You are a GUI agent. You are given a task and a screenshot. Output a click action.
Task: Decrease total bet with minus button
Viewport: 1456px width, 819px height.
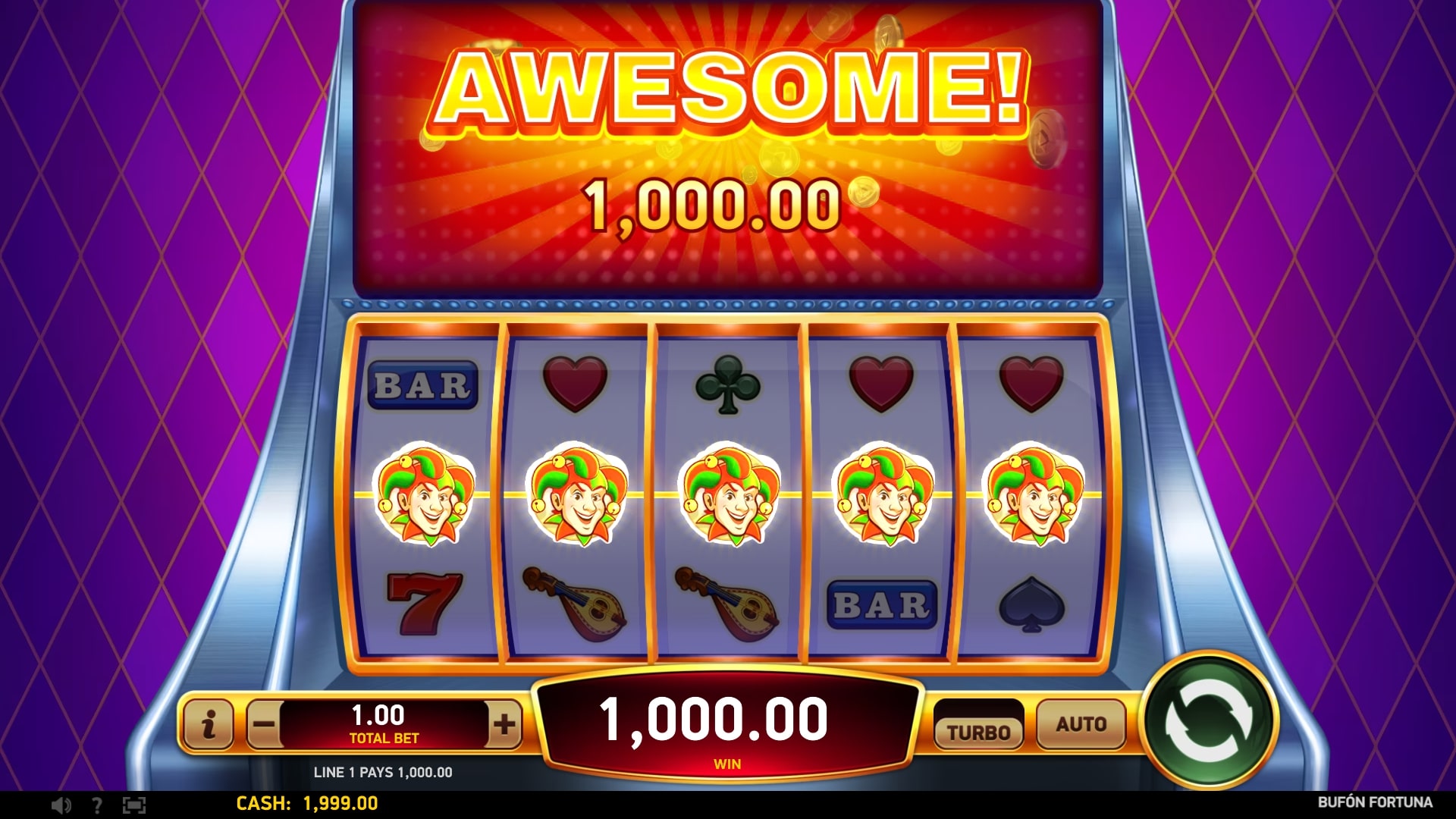pyautogui.click(x=264, y=724)
